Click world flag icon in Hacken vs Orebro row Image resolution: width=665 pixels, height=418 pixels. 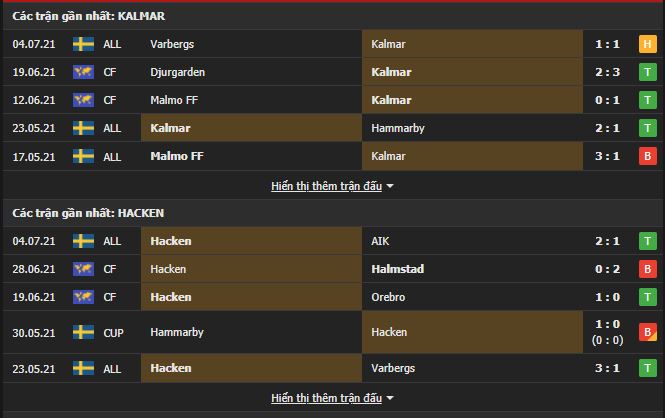pos(83,297)
